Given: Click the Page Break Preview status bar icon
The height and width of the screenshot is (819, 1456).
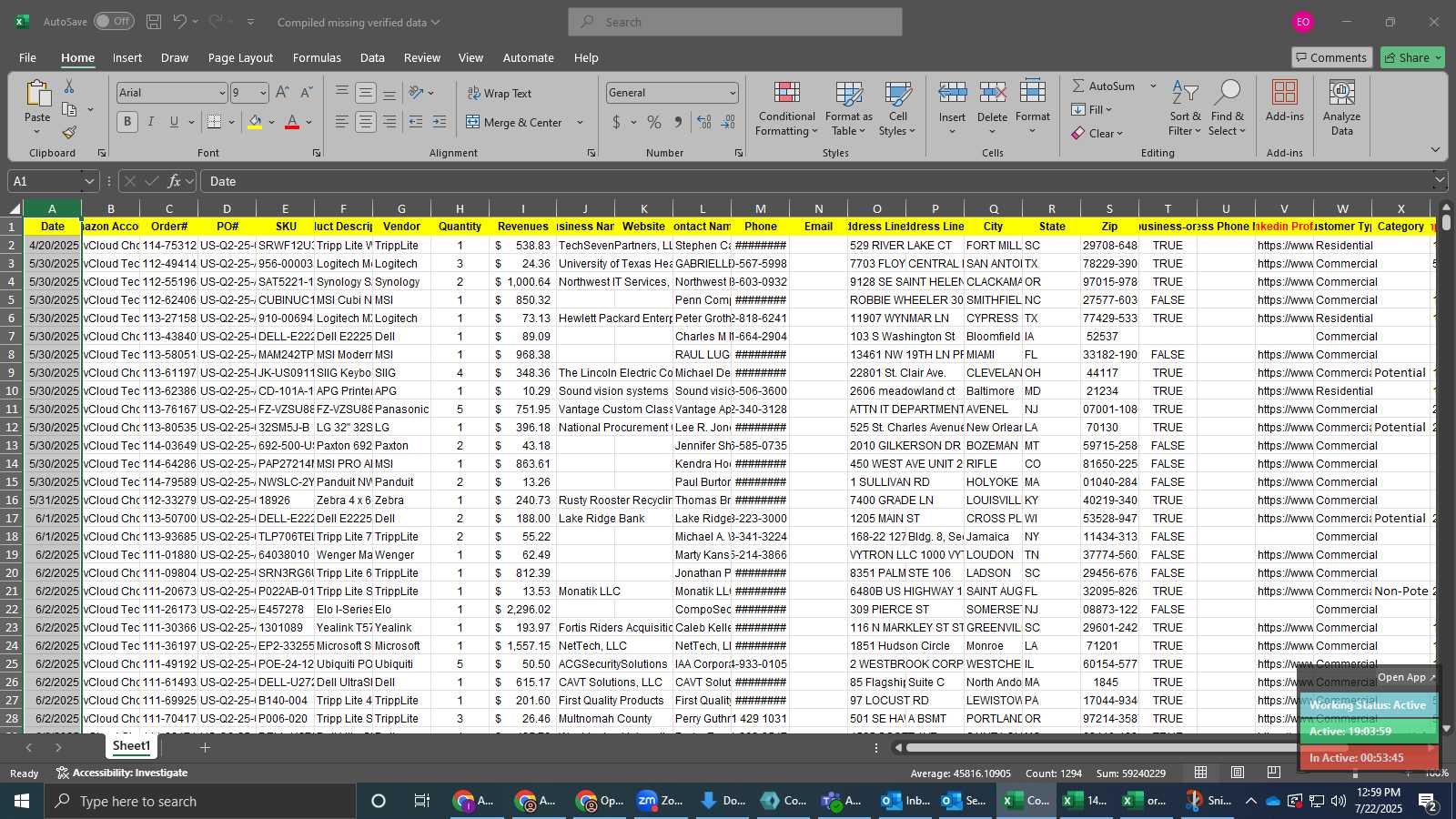Looking at the screenshot, I should pos(1273,773).
